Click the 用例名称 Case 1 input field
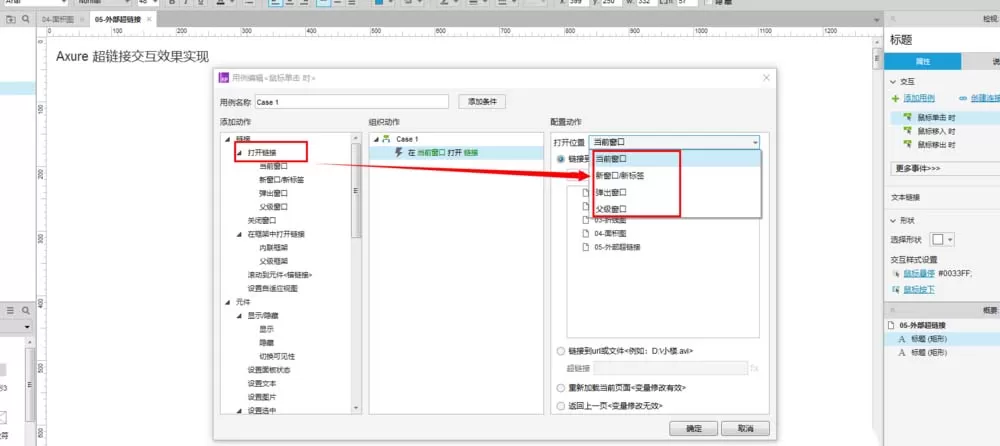 pos(353,102)
